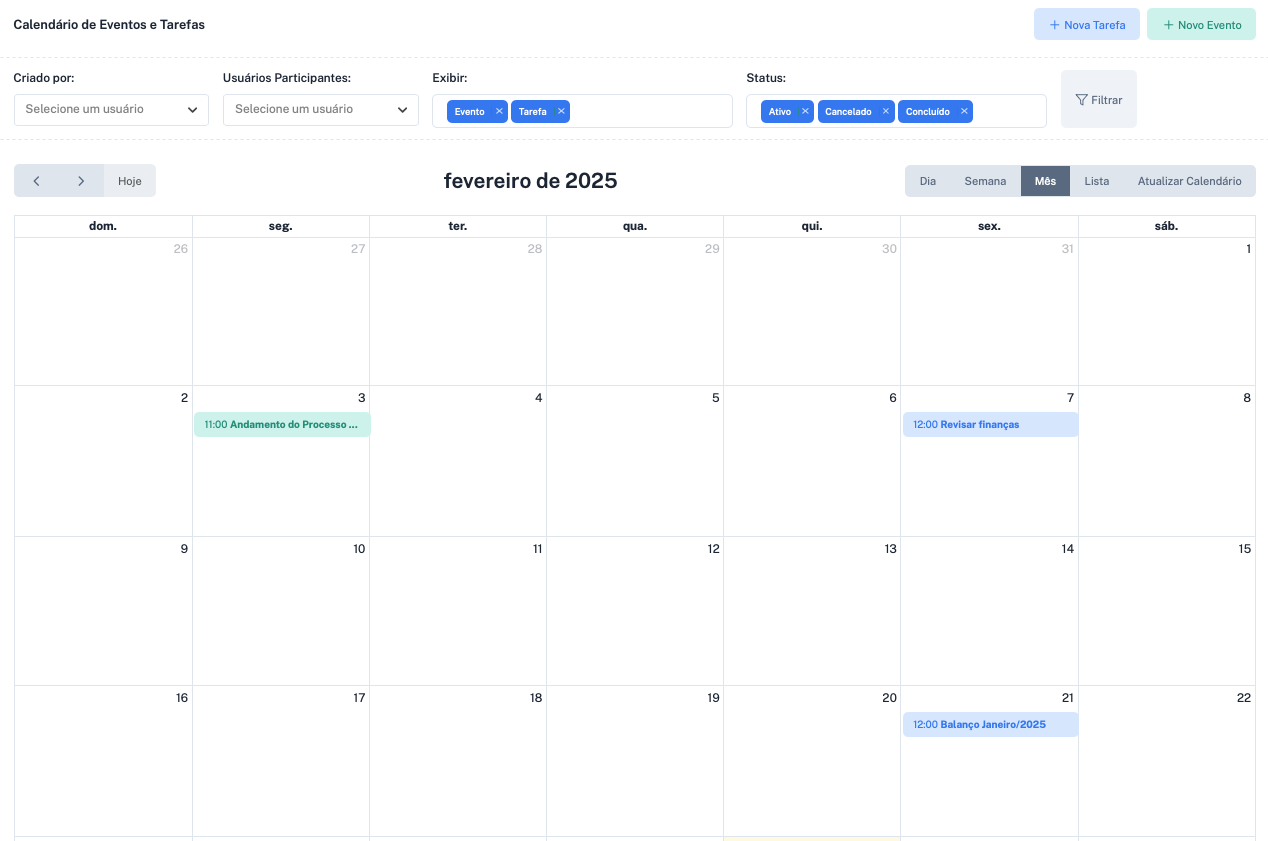Click the Filtrar button
This screenshot has height=841, width=1268.
pyautogui.click(x=1098, y=99)
